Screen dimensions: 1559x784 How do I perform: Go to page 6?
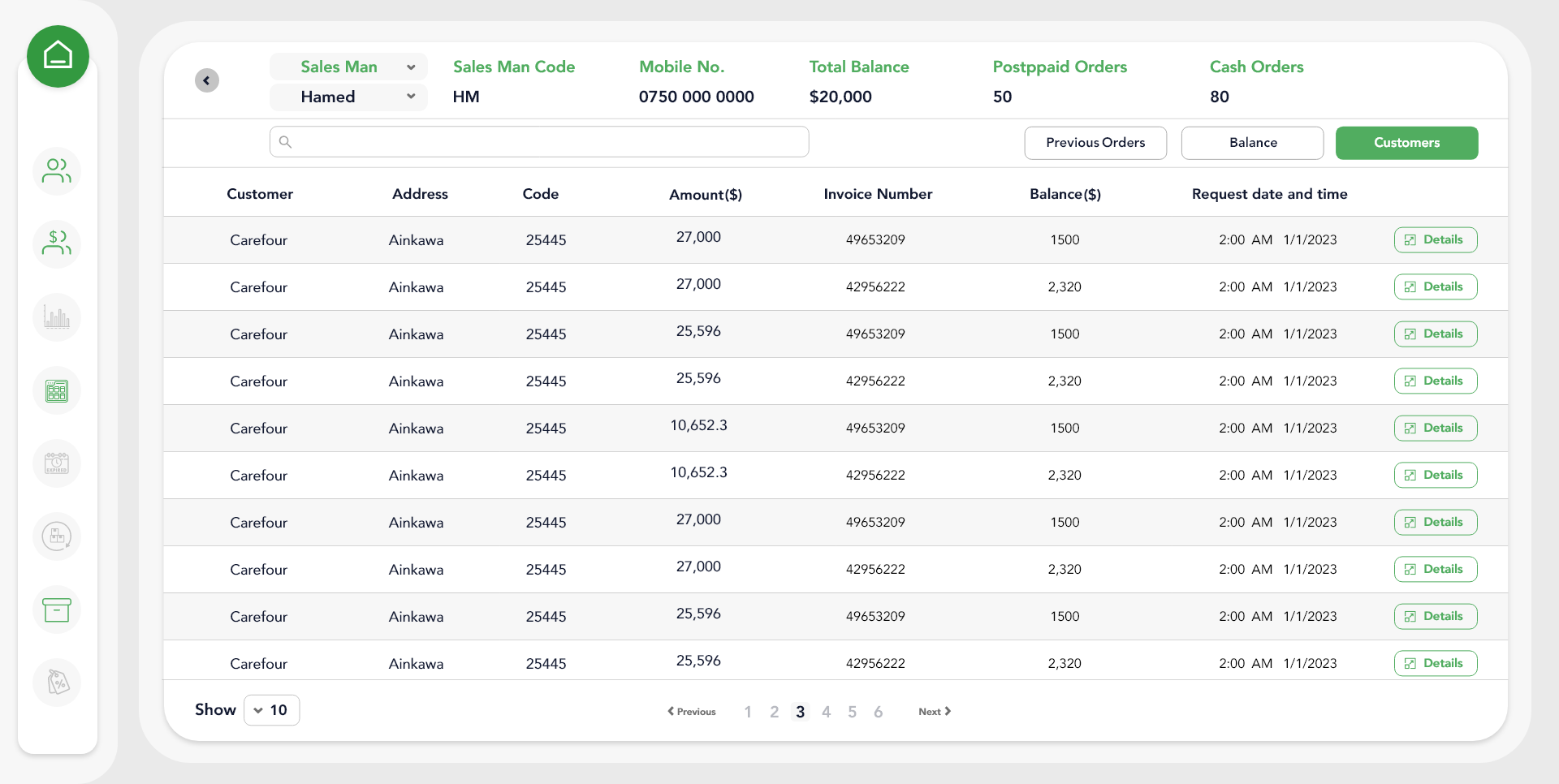tap(878, 712)
